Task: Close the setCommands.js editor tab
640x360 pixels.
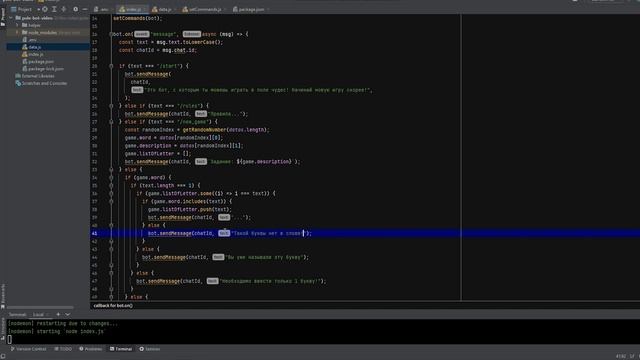Action: click(x=225, y=9)
